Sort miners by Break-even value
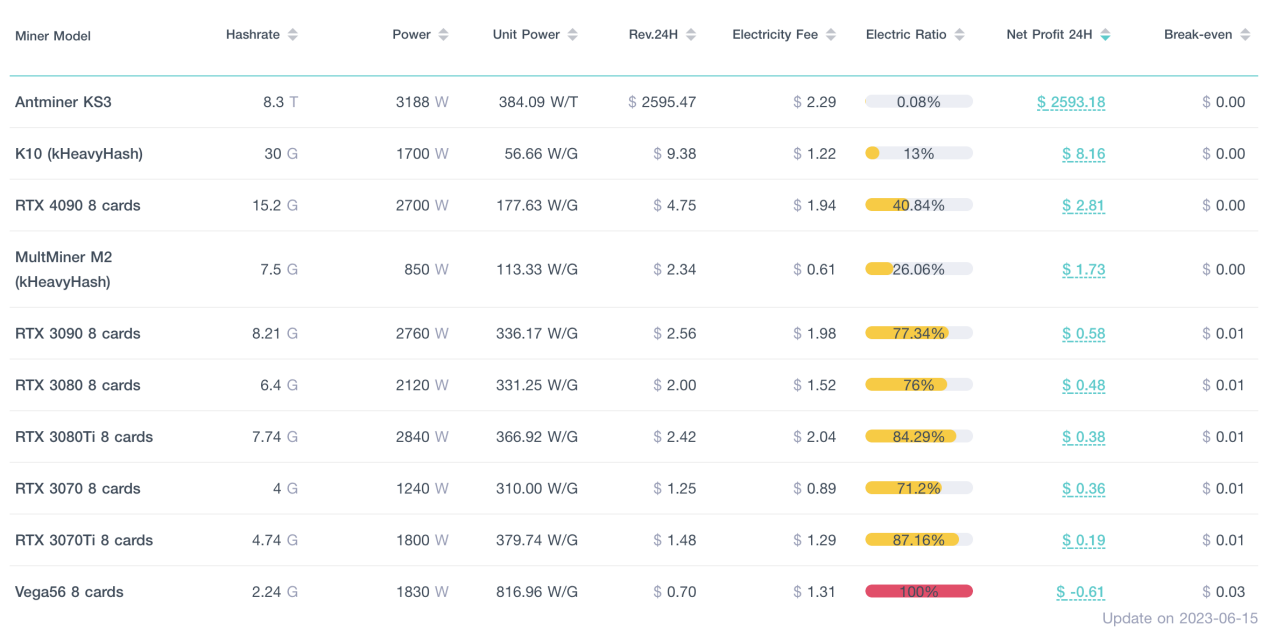 point(1245,33)
